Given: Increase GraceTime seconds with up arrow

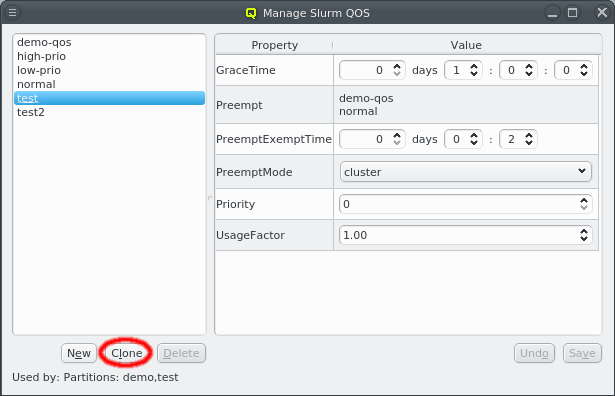Looking at the screenshot, I should click(584, 66).
